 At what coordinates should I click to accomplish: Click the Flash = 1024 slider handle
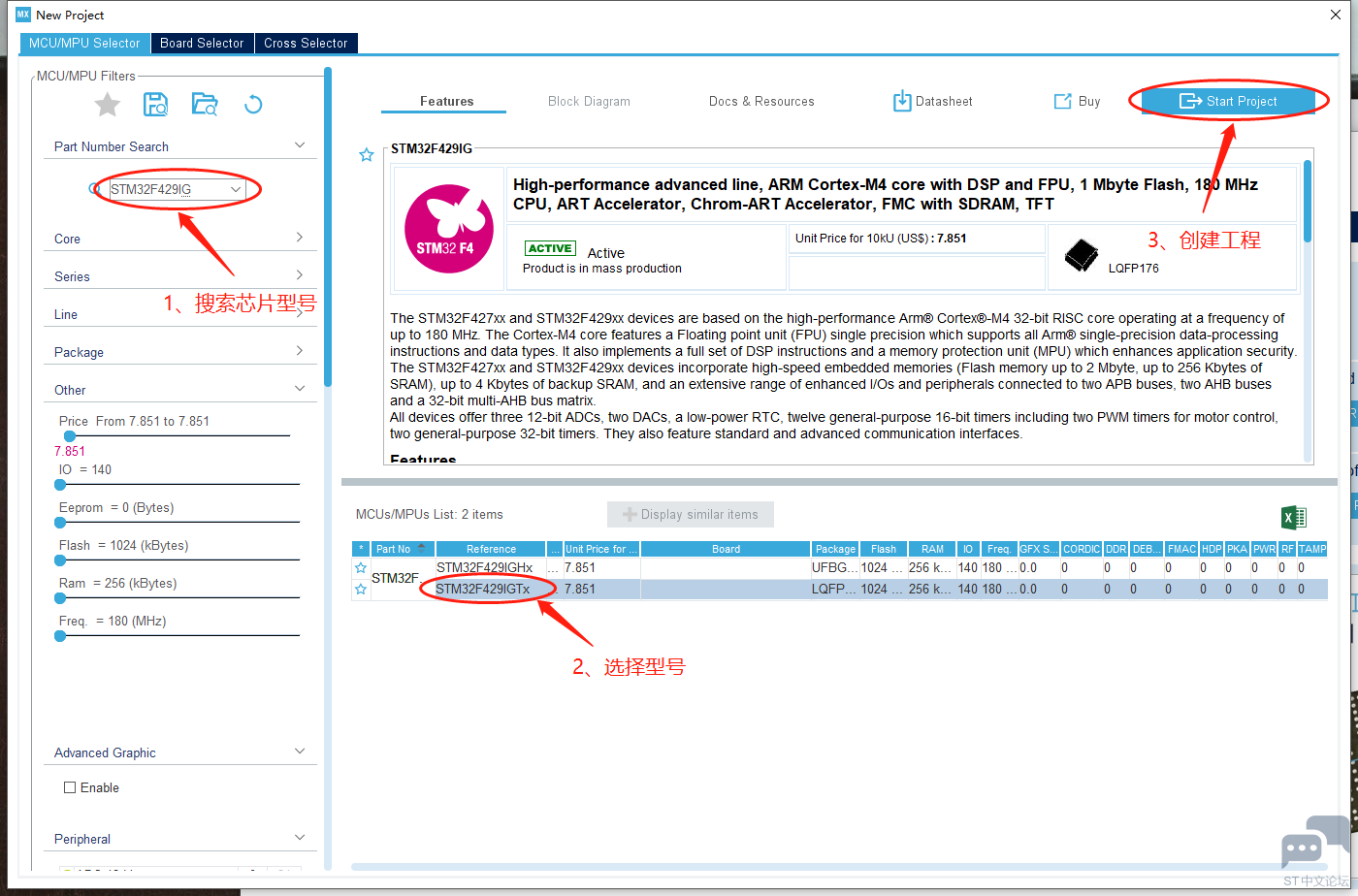[60, 560]
